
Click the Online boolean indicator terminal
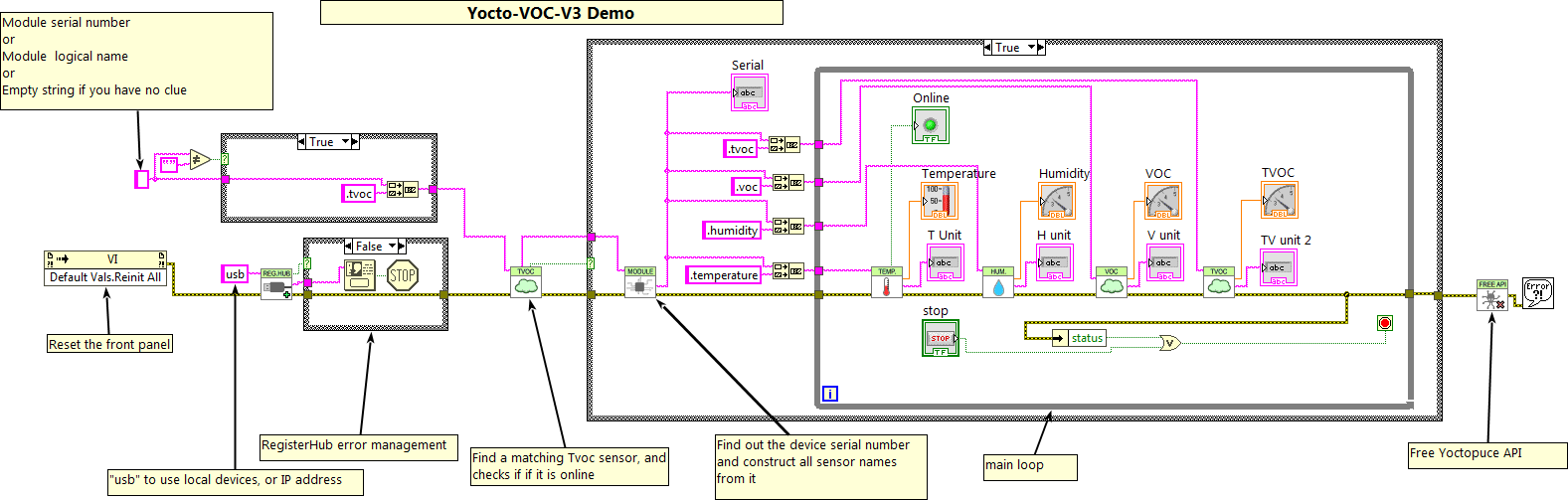point(931,125)
